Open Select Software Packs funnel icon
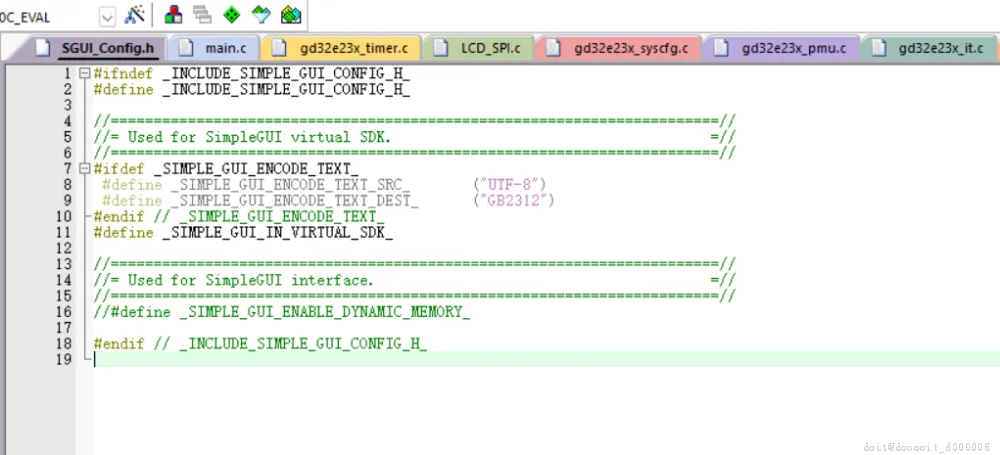The width and height of the screenshot is (1000, 455). [261, 14]
